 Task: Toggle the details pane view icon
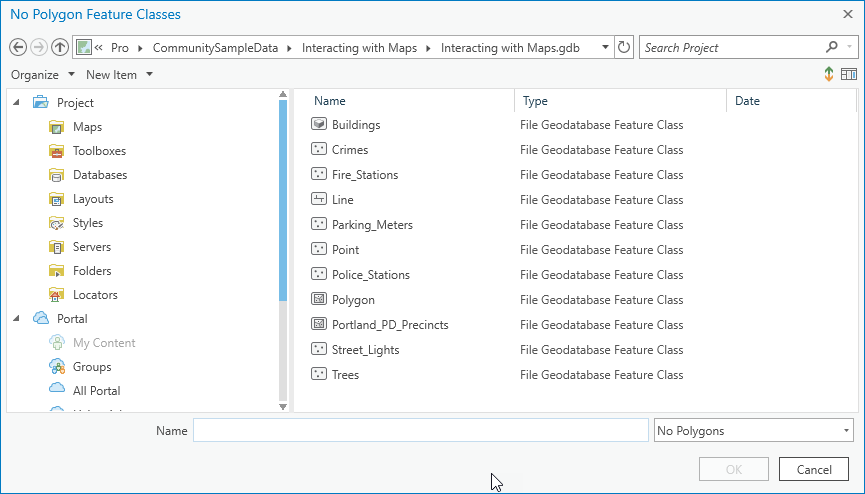tap(849, 75)
